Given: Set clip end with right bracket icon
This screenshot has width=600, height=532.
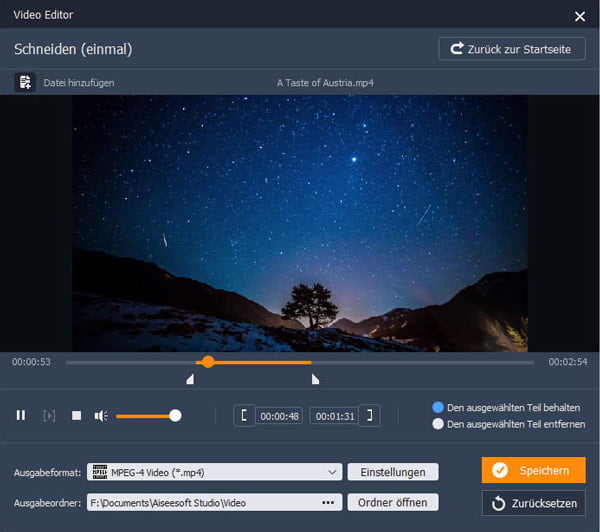Looking at the screenshot, I should [x=370, y=415].
